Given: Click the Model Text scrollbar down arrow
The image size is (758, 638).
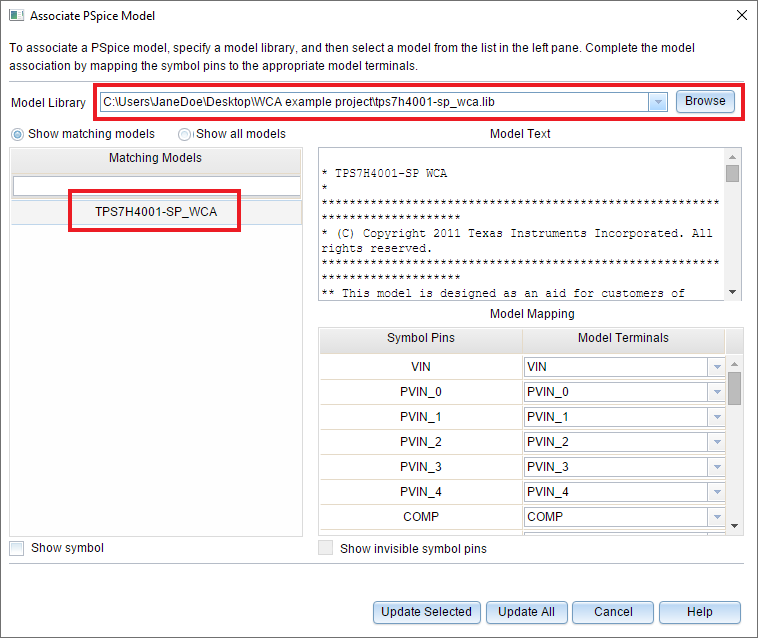Looking at the screenshot, I should pyautogui.click(x=733, y=291).
